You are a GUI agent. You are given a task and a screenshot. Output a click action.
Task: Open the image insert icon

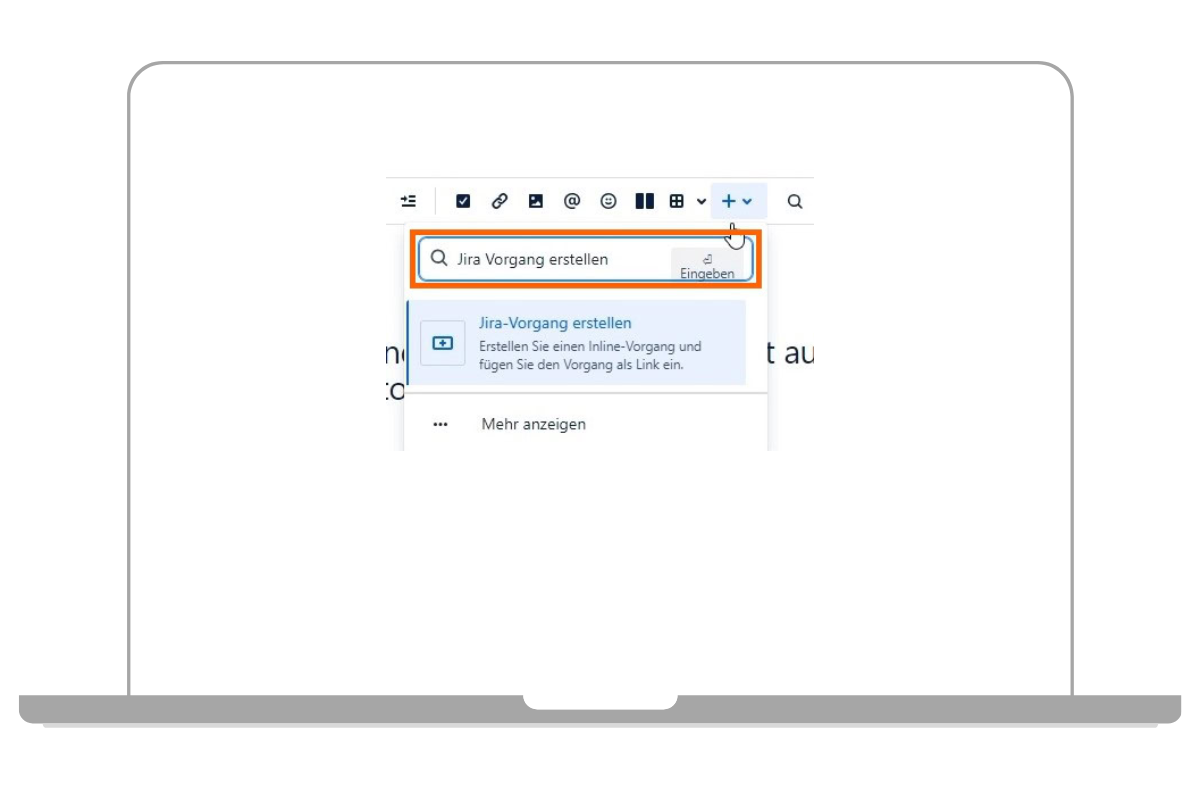535,200
